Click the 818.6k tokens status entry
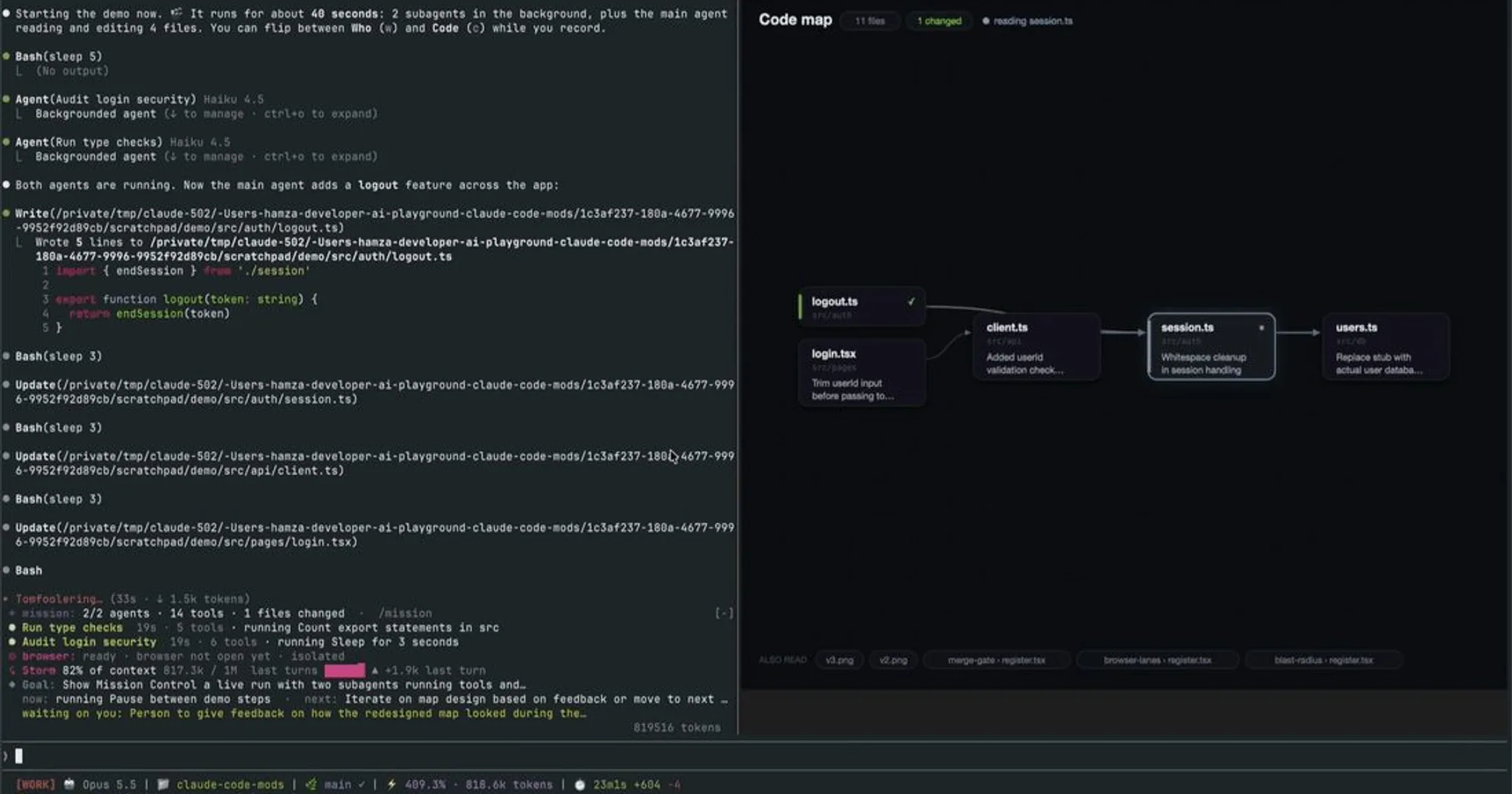Viewport: 1512px width, 794px height. coord(509,784)
